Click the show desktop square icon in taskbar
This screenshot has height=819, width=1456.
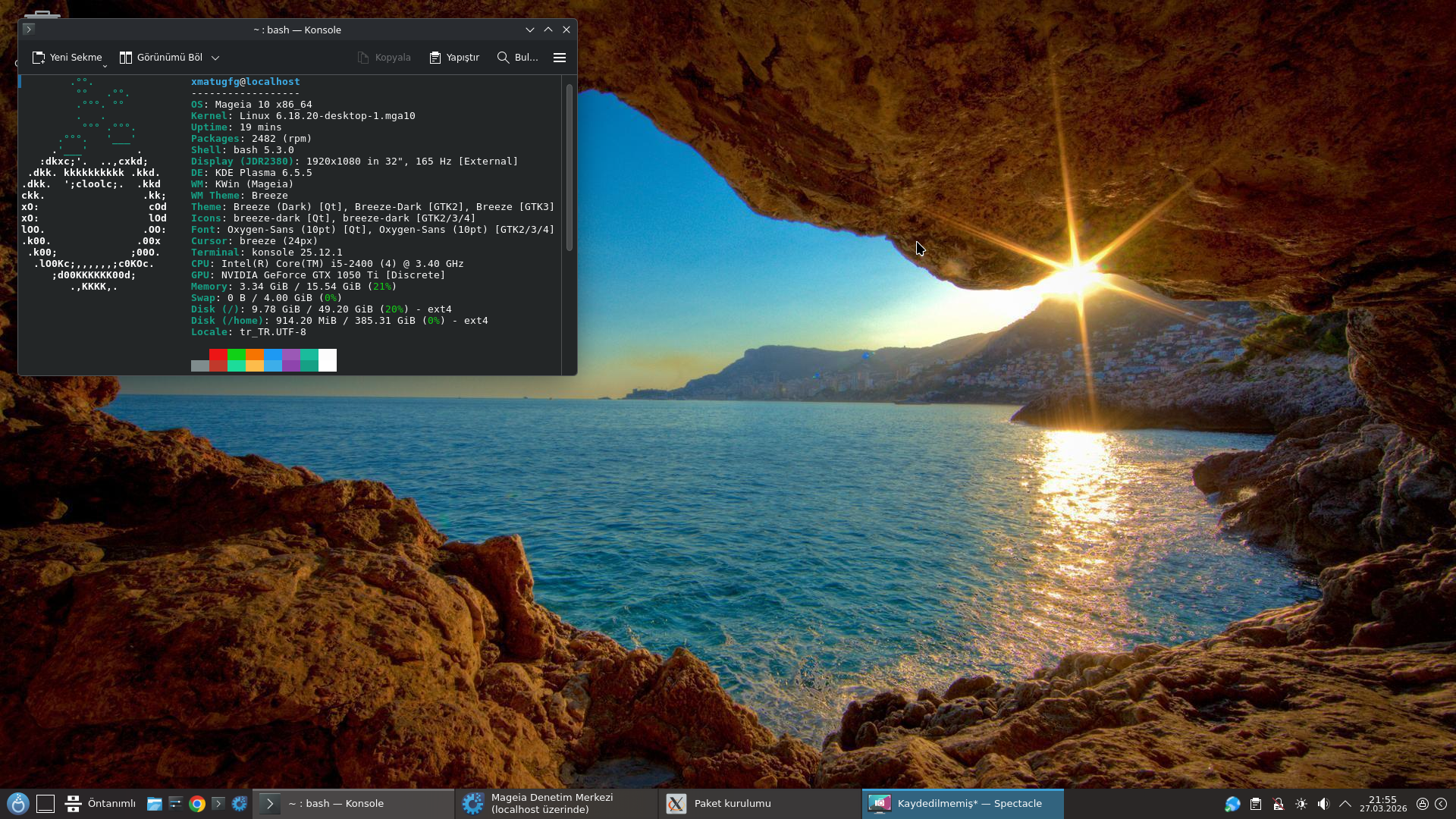pos(45,804)
